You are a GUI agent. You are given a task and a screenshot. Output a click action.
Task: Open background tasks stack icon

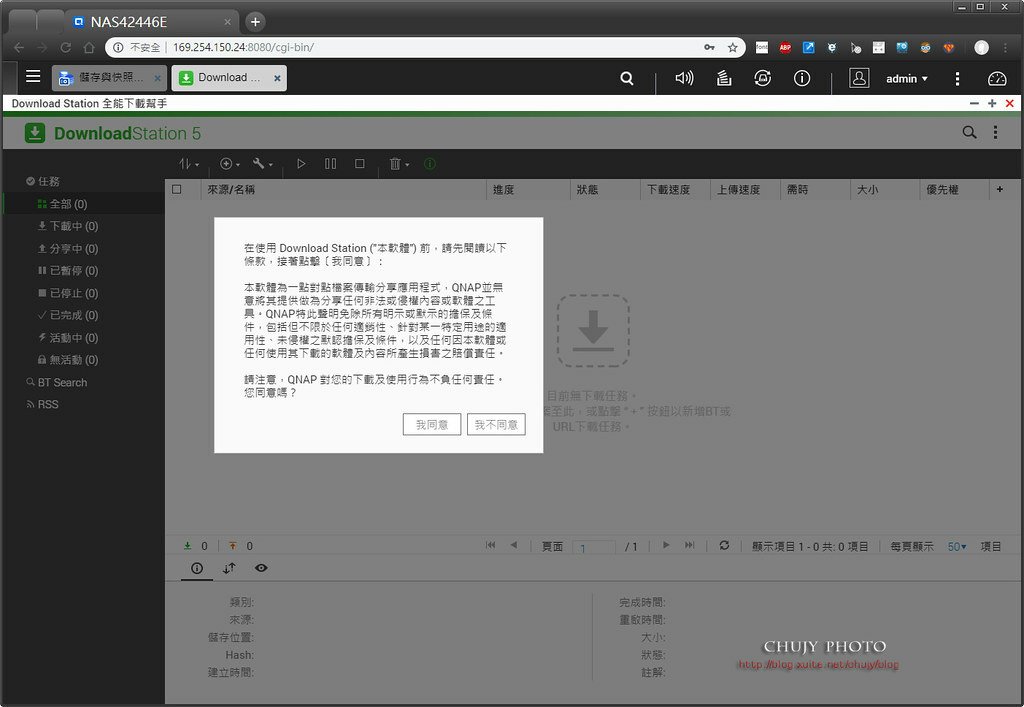(x=724, y=78)
